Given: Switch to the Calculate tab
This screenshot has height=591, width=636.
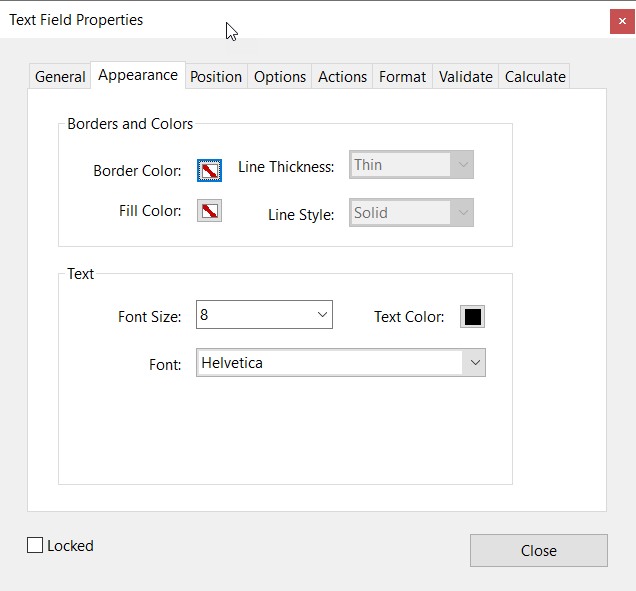Looking at the screenshot, I should click(x=535, y=77).
